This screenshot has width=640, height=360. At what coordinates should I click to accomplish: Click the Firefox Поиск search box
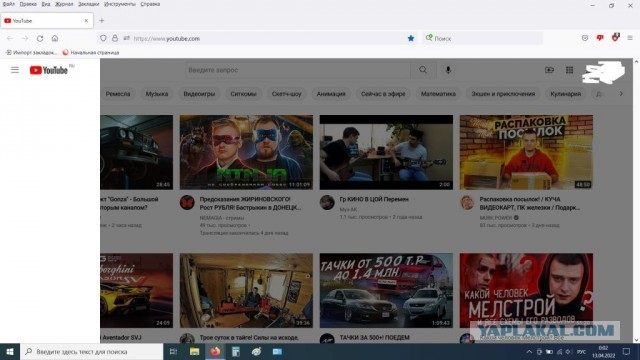click(483, 38)
